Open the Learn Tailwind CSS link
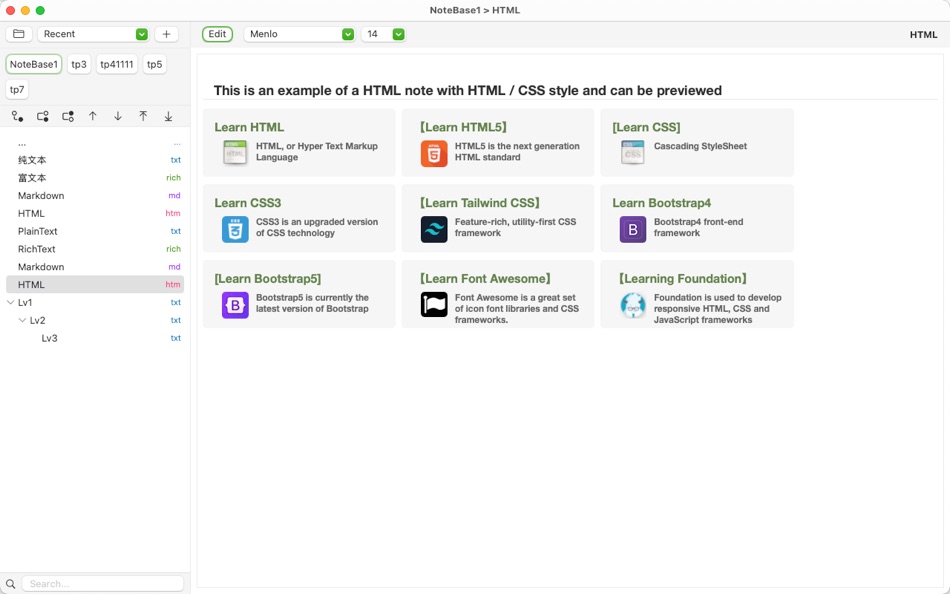Viewport: 950px width, 594px height. click(480, 203)
